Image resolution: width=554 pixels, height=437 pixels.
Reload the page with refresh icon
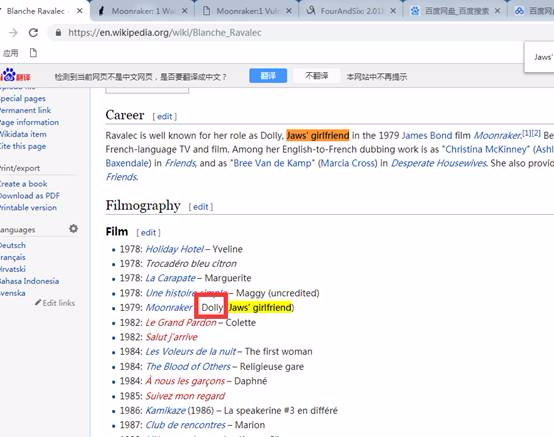coord(33,33)
